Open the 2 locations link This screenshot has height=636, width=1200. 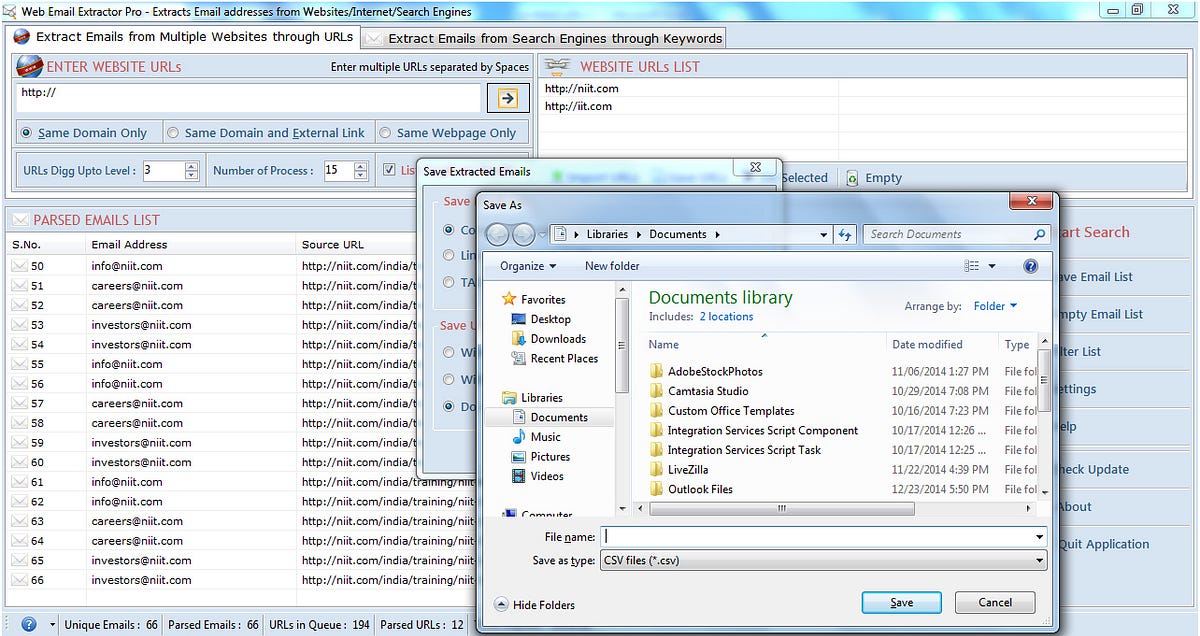point(726,316)
